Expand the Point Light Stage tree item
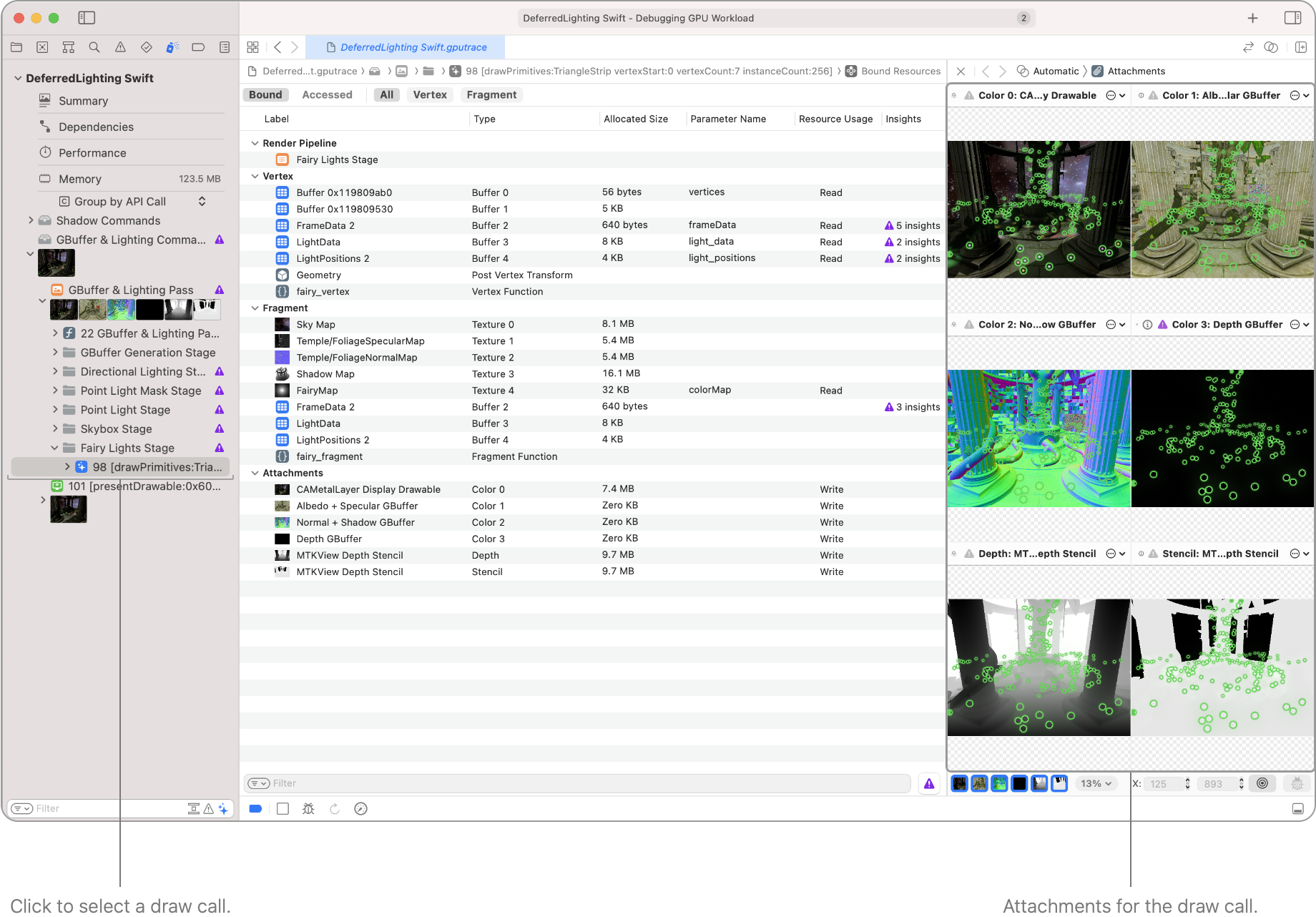The height and width of the screenshot is (917, 1316). 56,409
